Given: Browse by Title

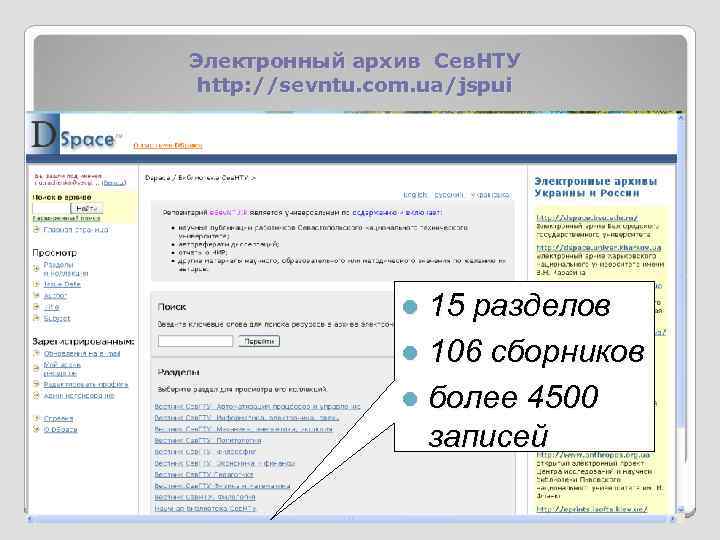Looking at the screenshot, I should [x=51, y=307].
